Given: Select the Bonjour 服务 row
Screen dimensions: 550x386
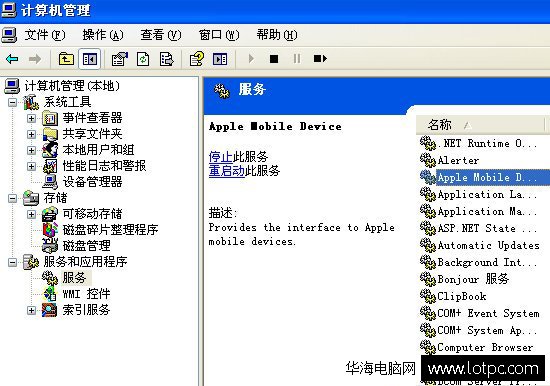Looking at the screenshot, I should coord(464,279).
